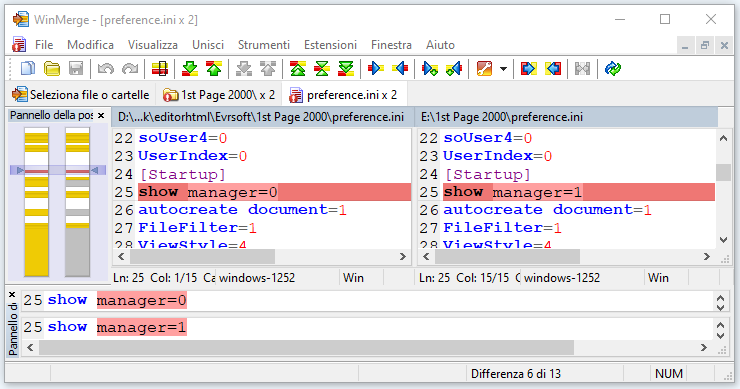Click the left pane horizontal scrollbar left arrow
The width and height of the screenshot is (740, 389).
click(121, 256)
